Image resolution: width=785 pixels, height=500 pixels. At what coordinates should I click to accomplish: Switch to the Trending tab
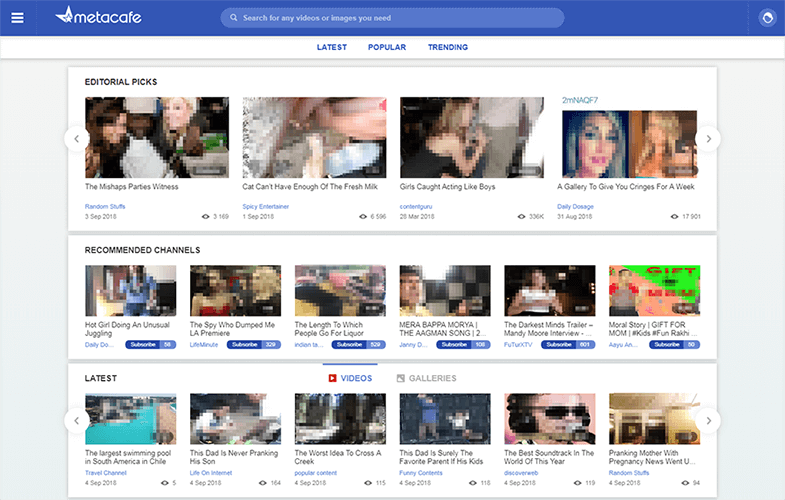click(447, 47)
